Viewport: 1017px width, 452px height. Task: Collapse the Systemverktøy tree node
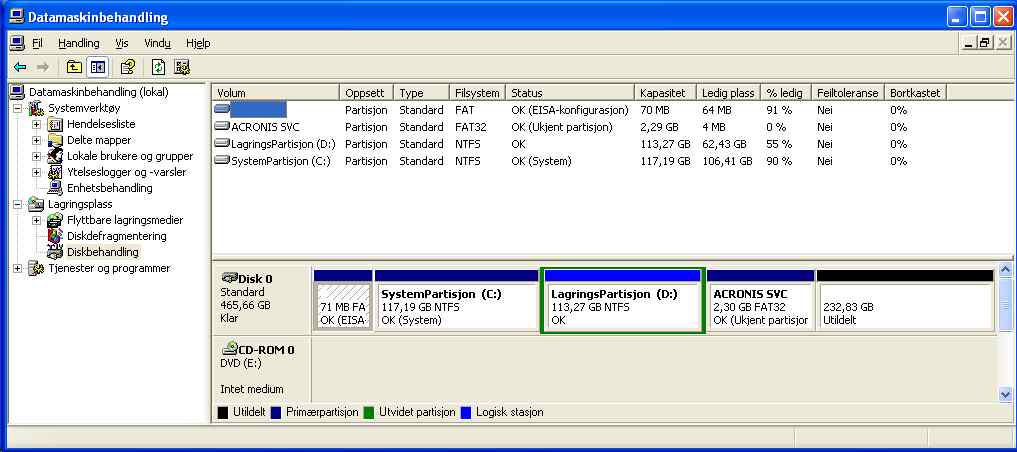(18, 108)
